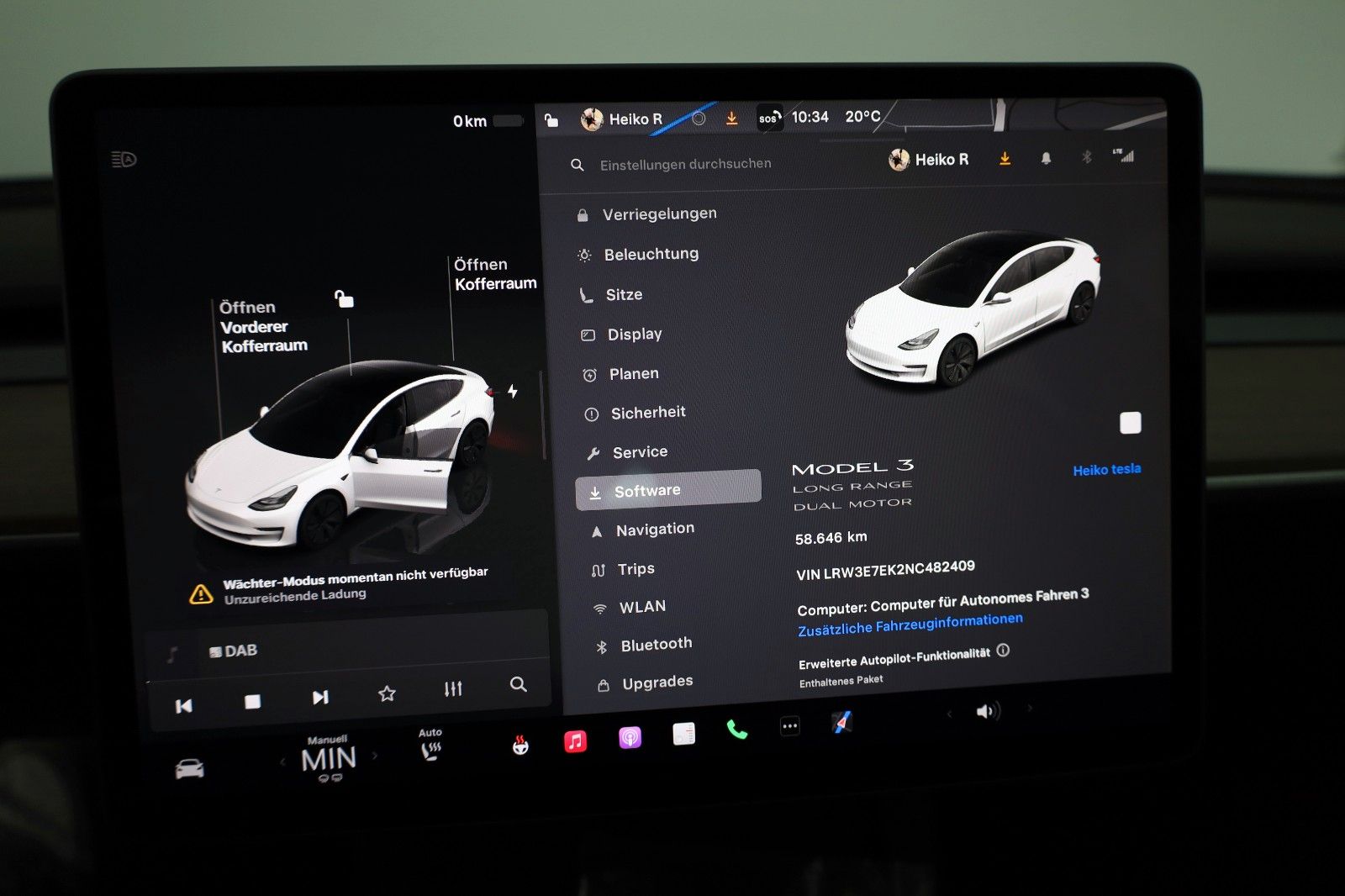Tap the headlight indicator icon
This screenshot has width=1345, height=896.
point(124,159)
